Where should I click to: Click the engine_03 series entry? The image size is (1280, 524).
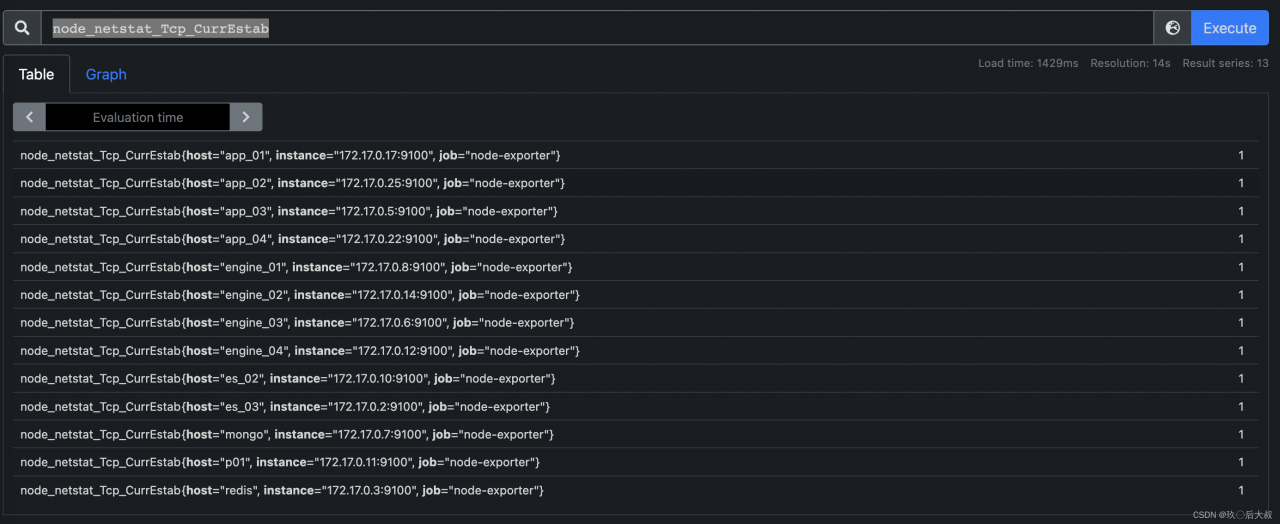pyautogui.click(x=635, y=323)
